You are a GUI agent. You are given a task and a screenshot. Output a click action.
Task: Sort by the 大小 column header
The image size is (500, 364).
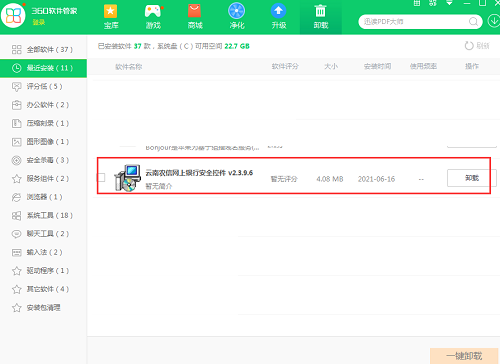click(x=331, y=66)
